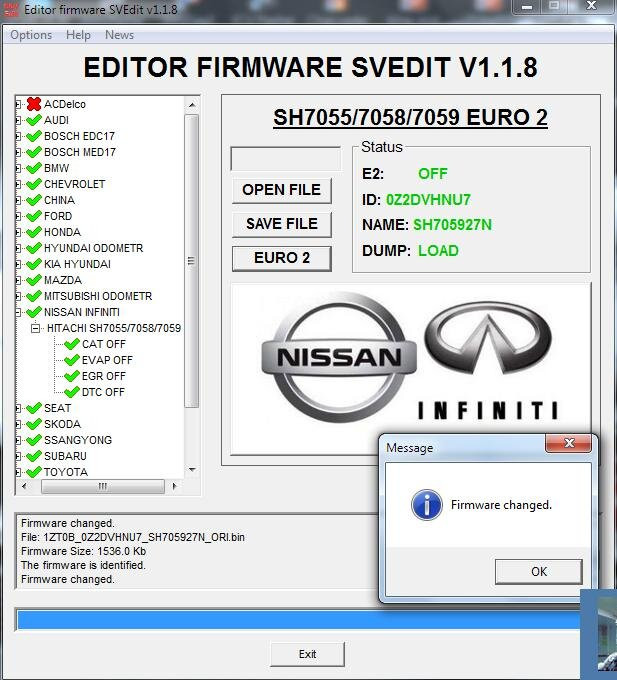Click the green check beside CHEVROLET

[34, 184]
